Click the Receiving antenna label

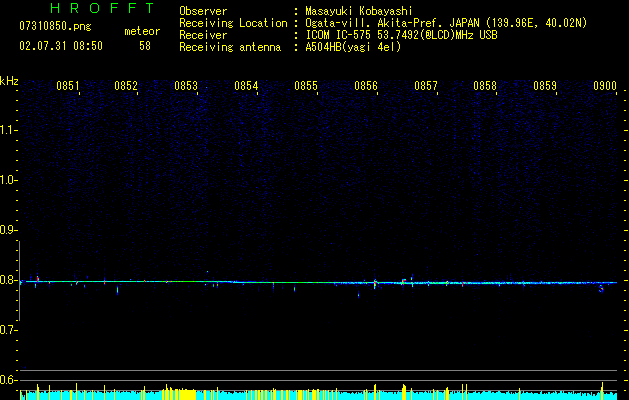point(230,47)
